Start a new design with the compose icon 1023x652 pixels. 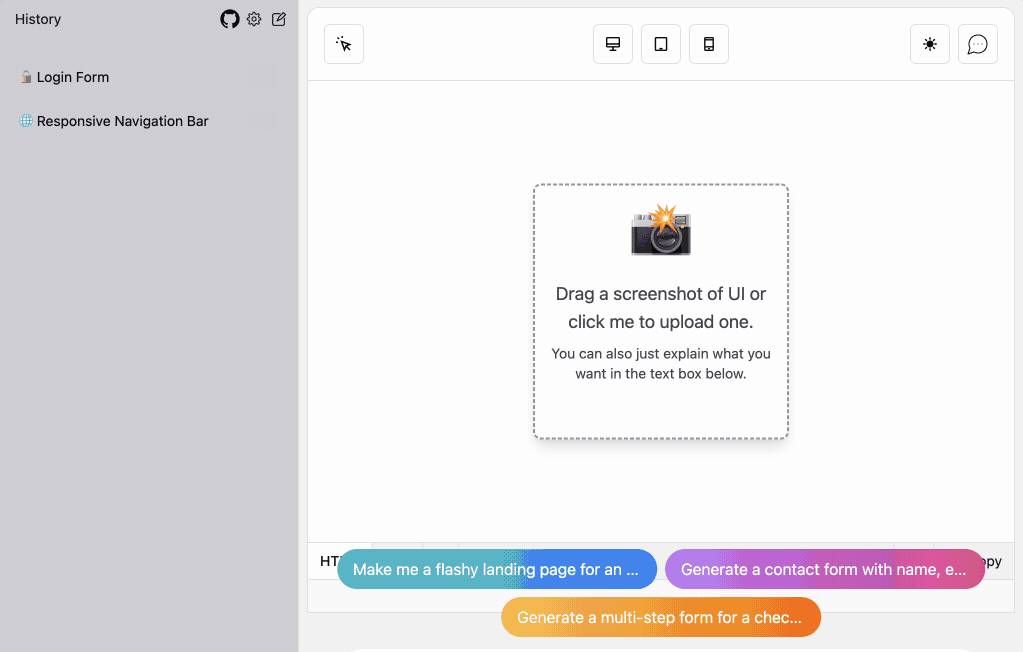(278, 18)
